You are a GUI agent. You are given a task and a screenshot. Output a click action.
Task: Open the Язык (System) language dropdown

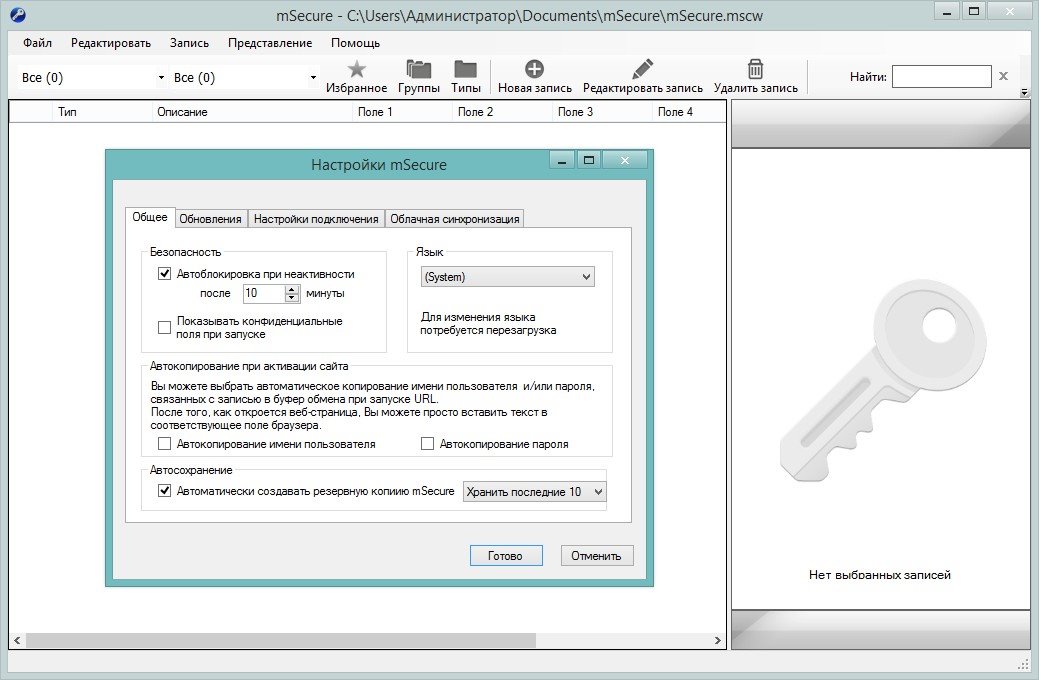tap(508, 277)
